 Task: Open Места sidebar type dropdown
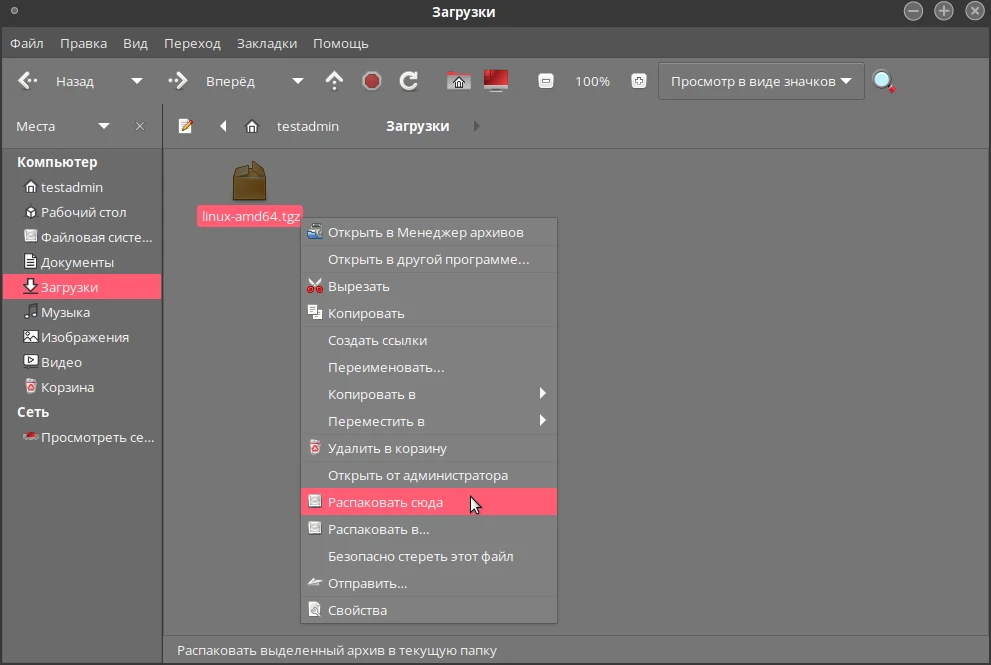tap(104, 126)
